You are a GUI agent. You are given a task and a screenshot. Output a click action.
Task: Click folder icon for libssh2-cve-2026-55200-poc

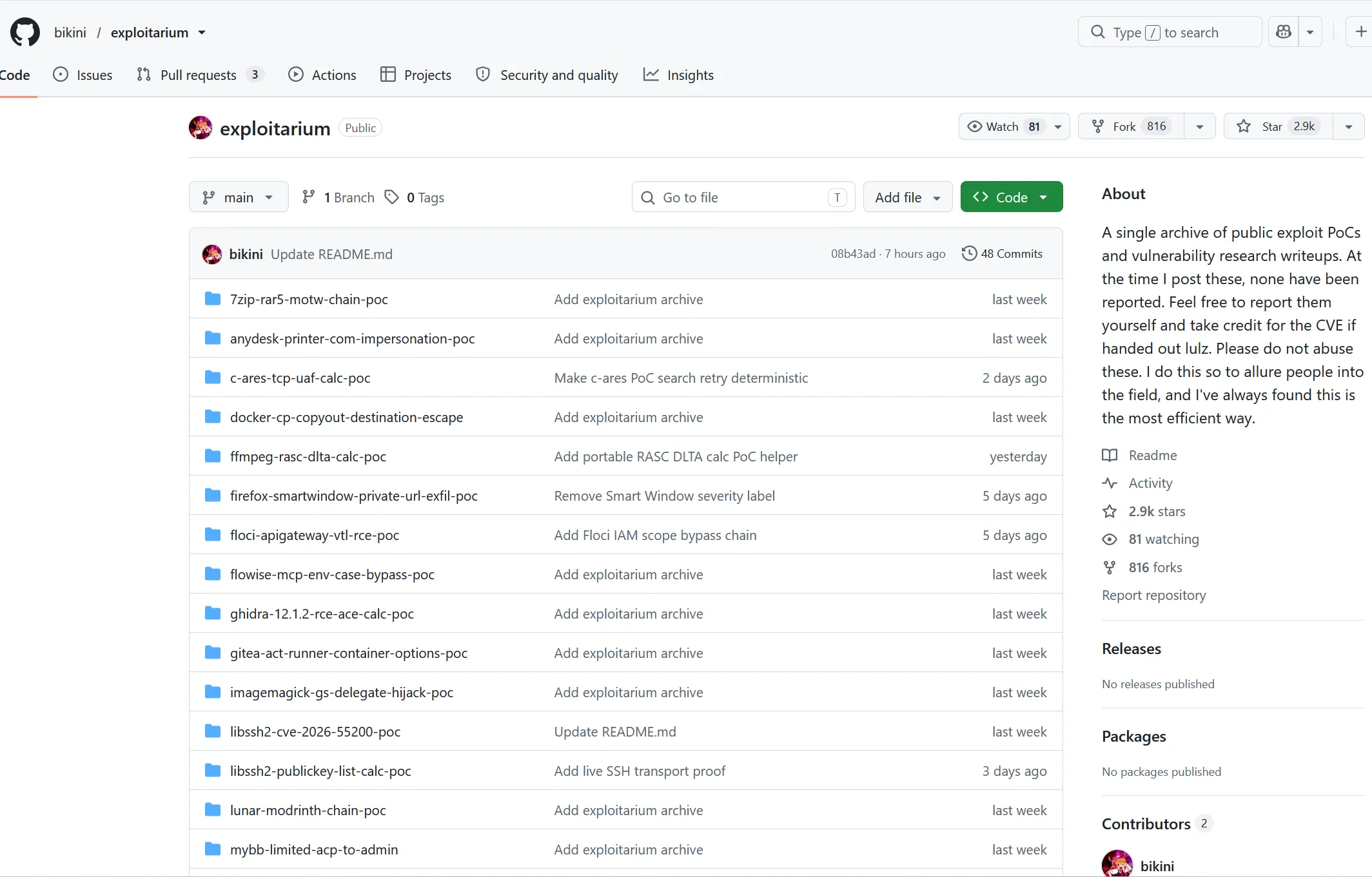213,731
